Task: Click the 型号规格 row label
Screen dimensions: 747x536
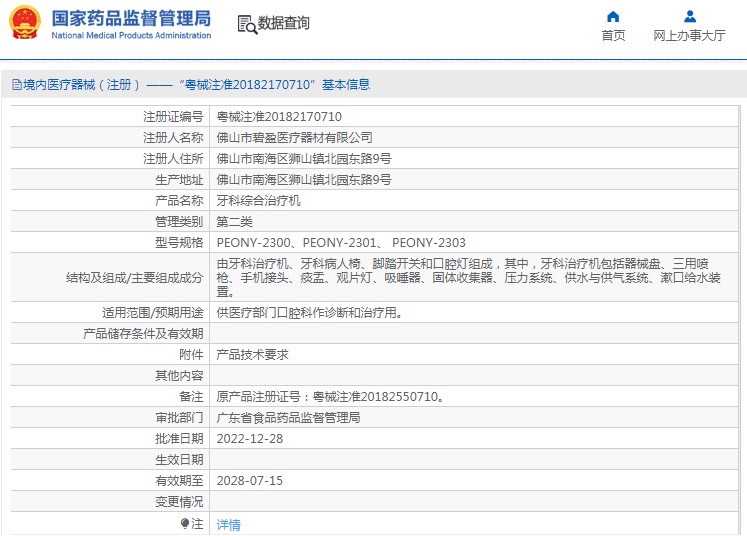Action: click(180, 243)
